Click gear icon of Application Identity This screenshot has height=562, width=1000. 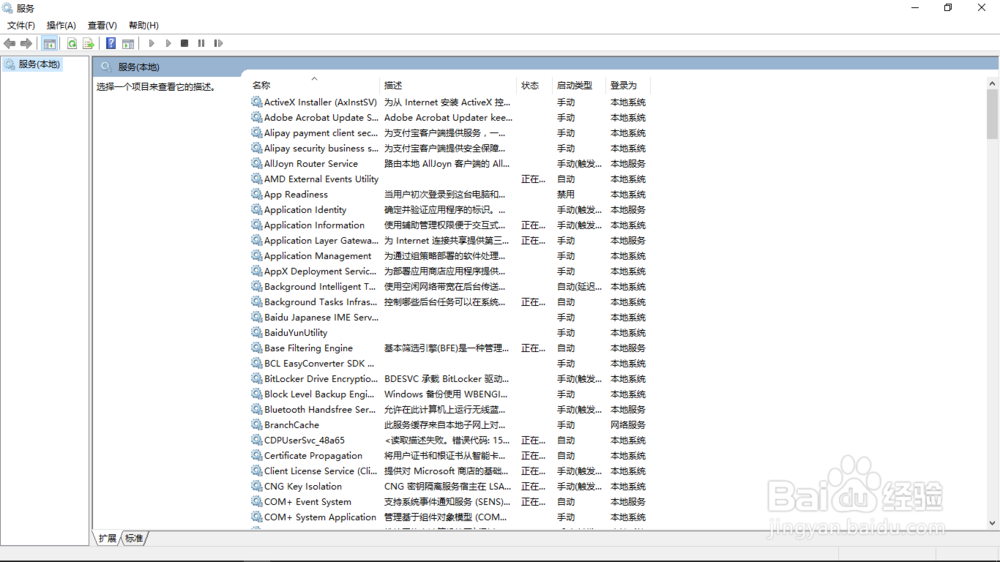pyautogui.click(x=256, y=210)
